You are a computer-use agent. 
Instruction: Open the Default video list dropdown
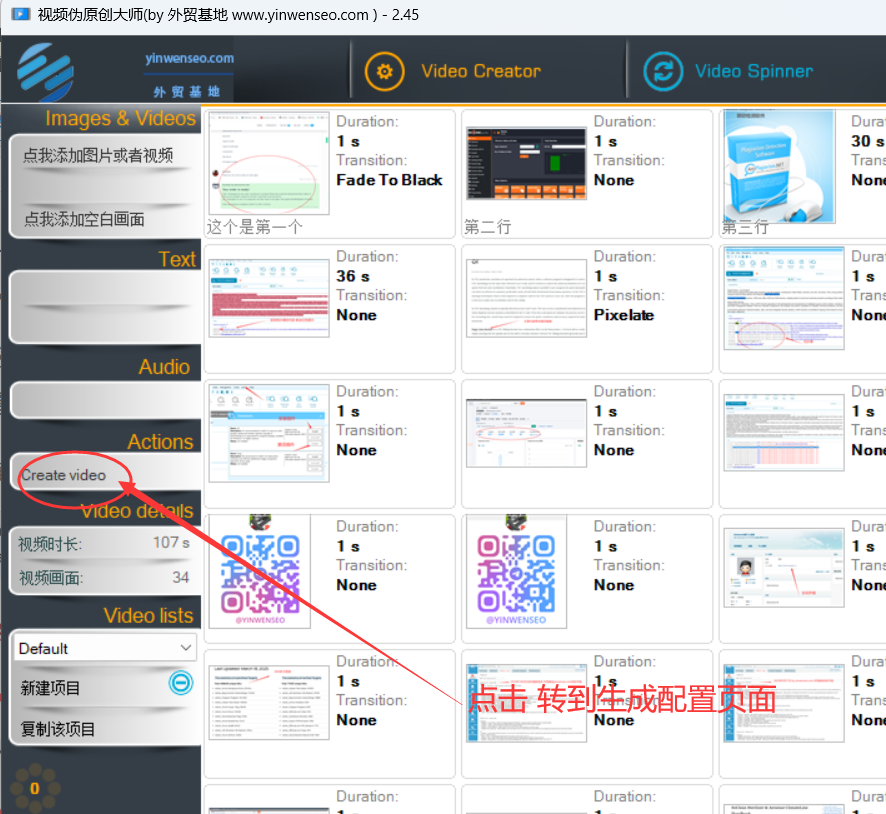pos(104,648)
